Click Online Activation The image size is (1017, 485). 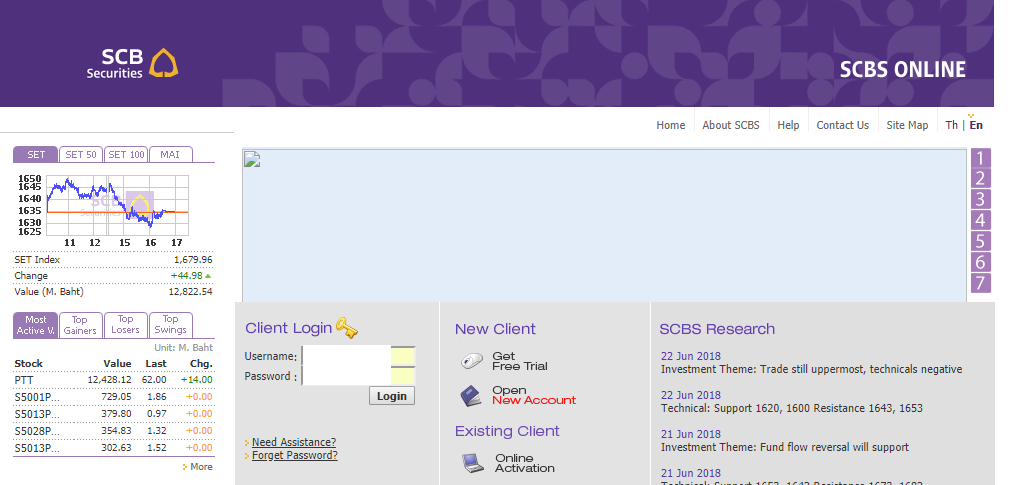[x=525, y=463]
